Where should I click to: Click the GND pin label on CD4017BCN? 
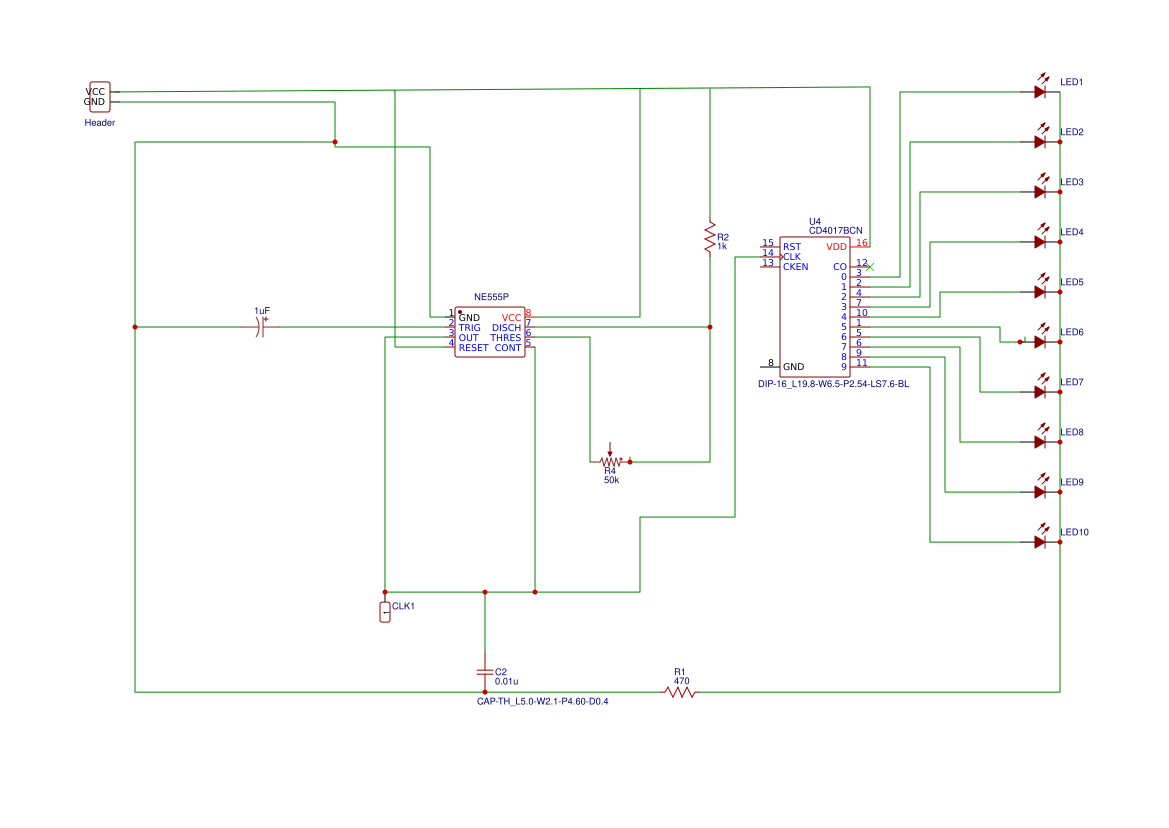(793, 367)
